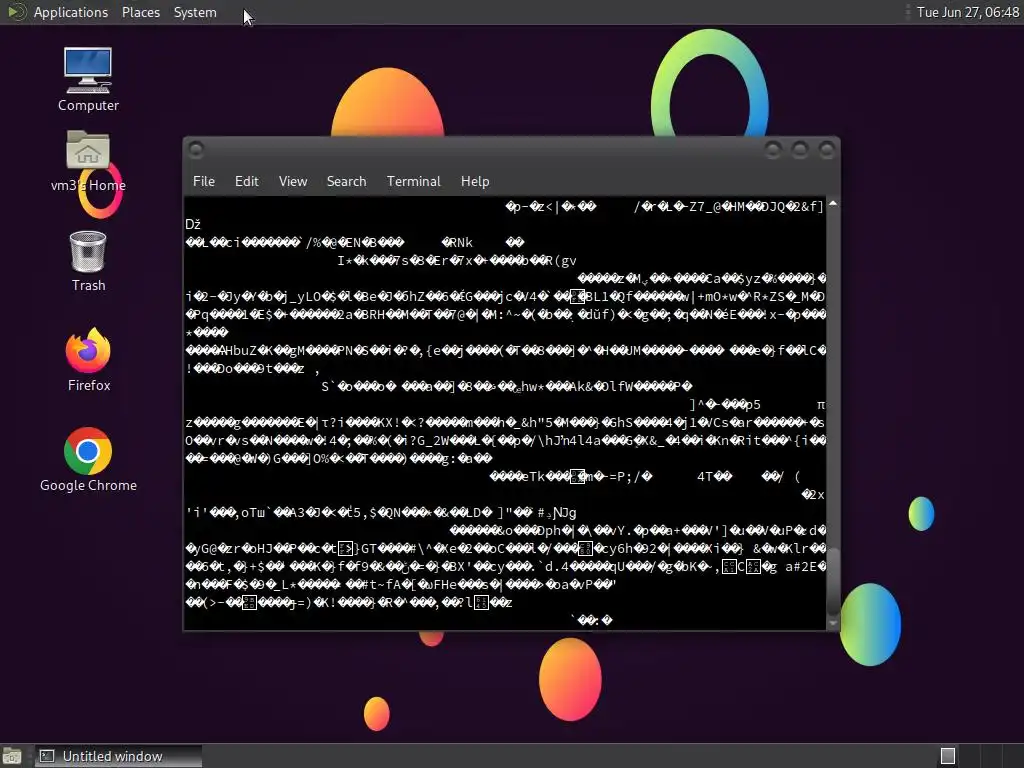
Task: Open the terminal View menu
Action: pos(293,182)
